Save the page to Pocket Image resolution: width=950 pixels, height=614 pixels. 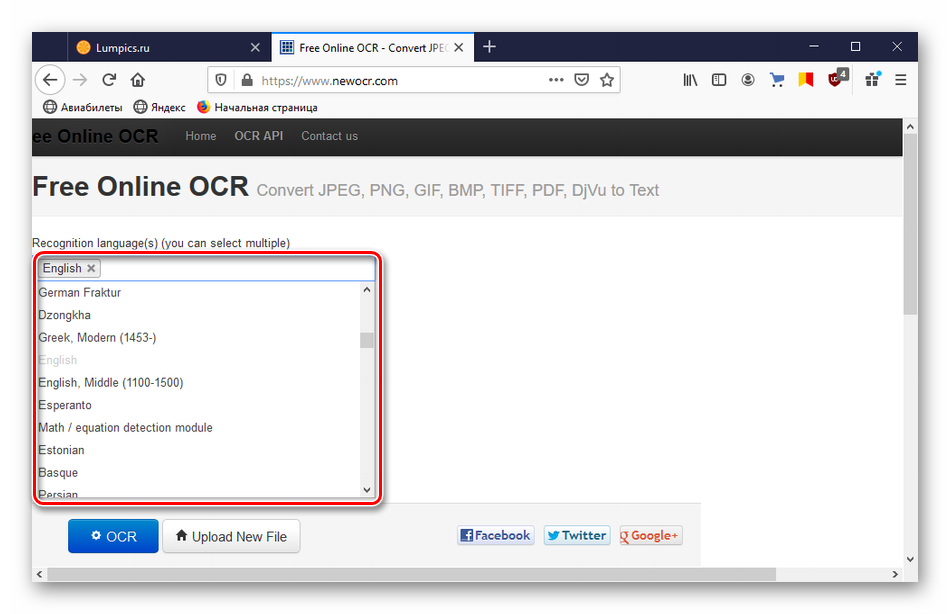pyautogui.click(x=582, y=80)
